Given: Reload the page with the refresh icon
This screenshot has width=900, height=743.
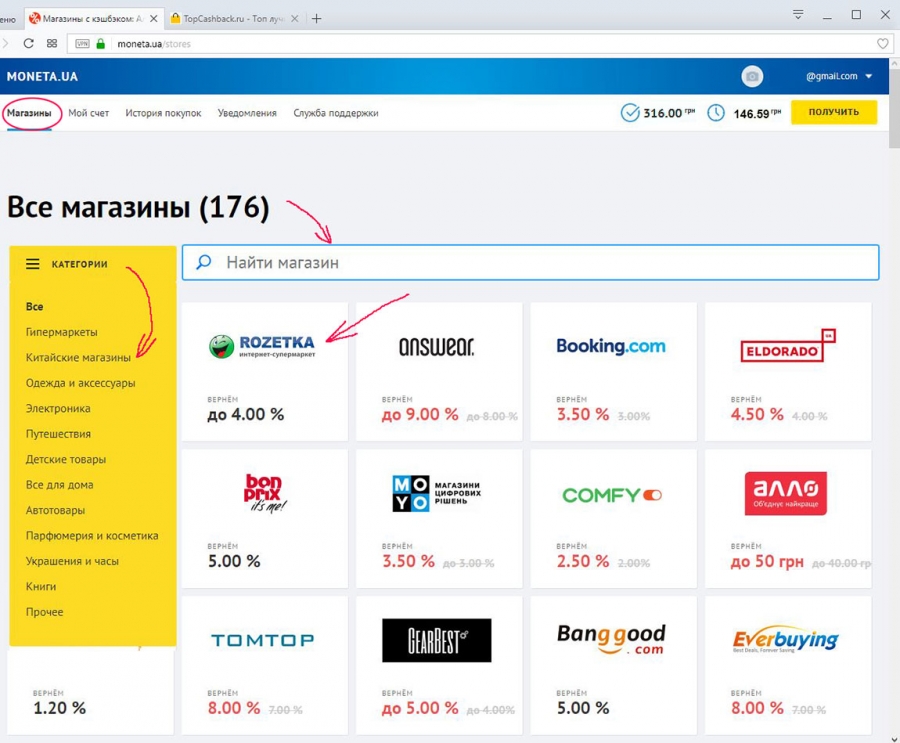Looking at the screenshot, I should [28, 44].
